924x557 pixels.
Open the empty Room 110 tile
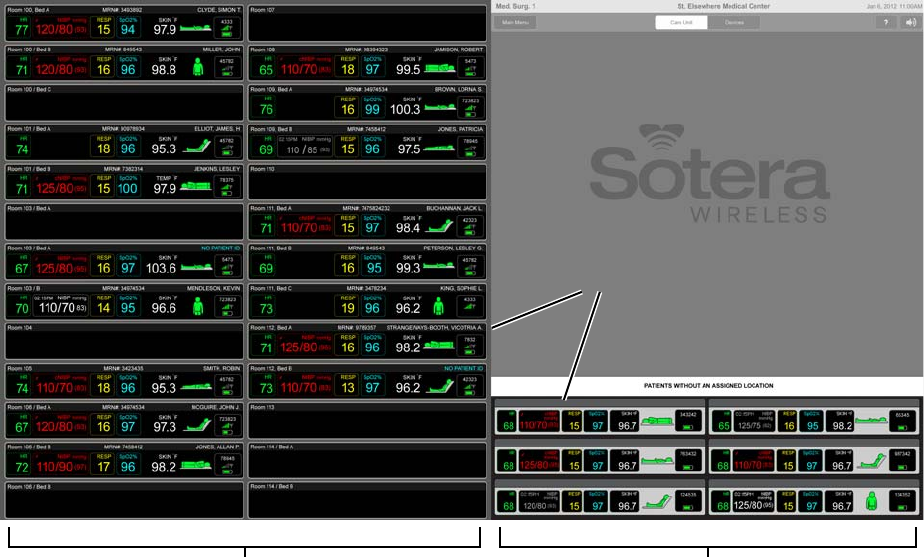(367, 182)
